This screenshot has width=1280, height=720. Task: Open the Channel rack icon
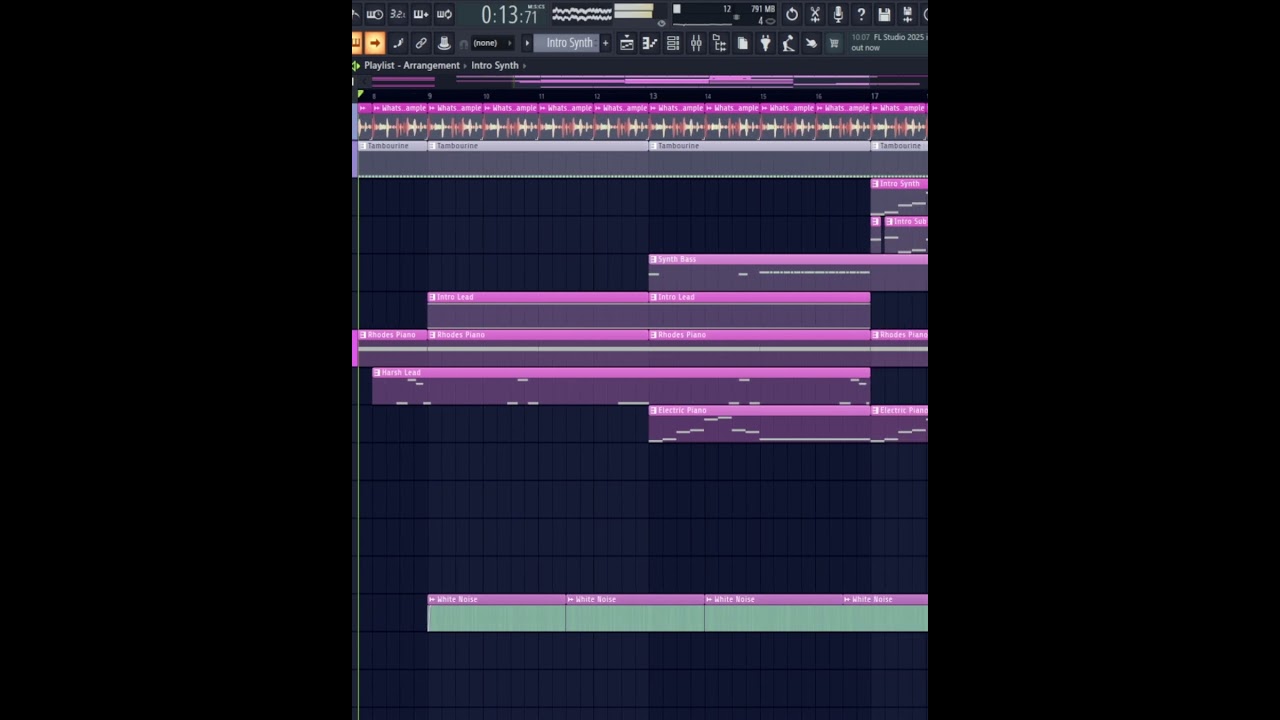673,43
